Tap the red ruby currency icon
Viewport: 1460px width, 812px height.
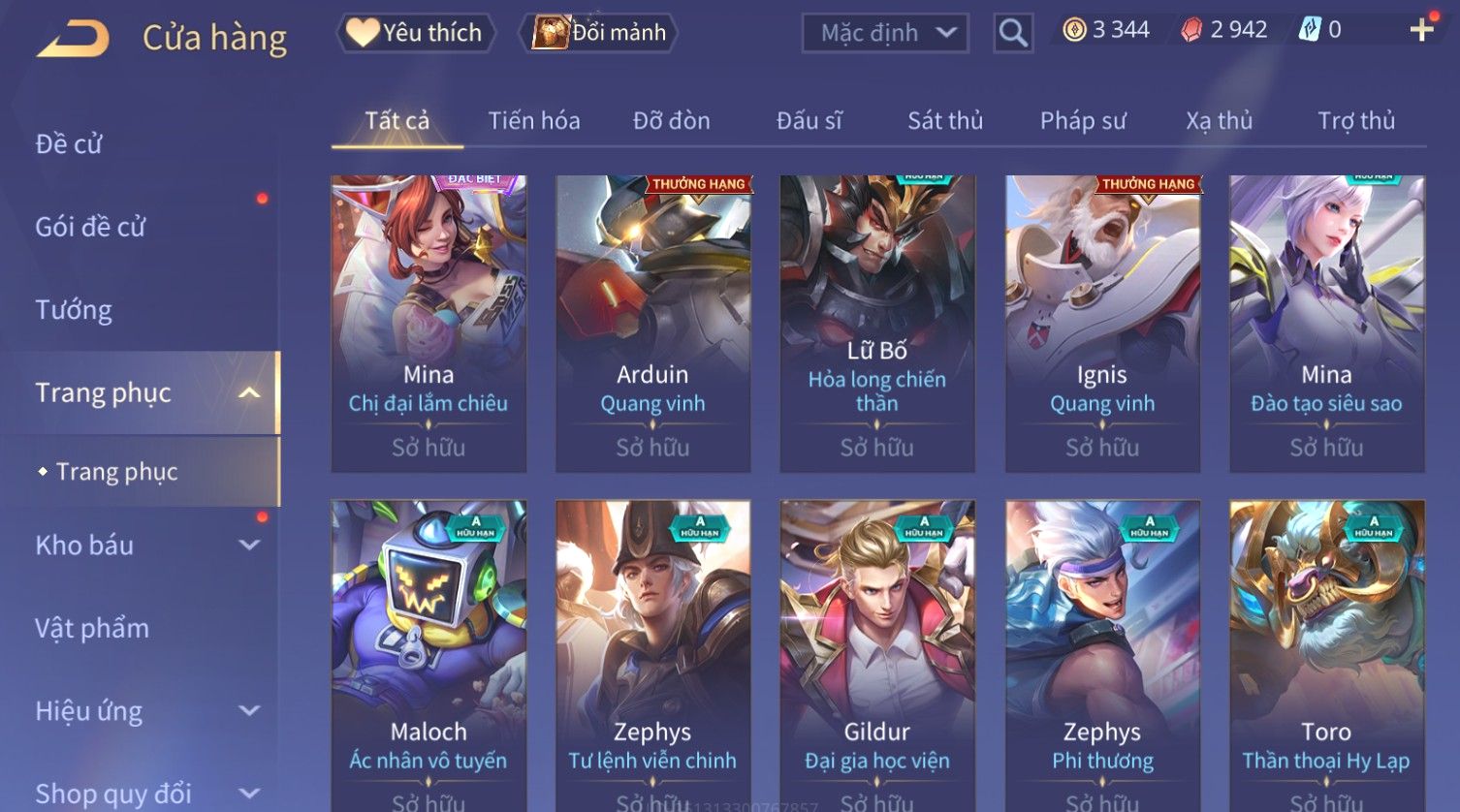(x=1191, y=30)
